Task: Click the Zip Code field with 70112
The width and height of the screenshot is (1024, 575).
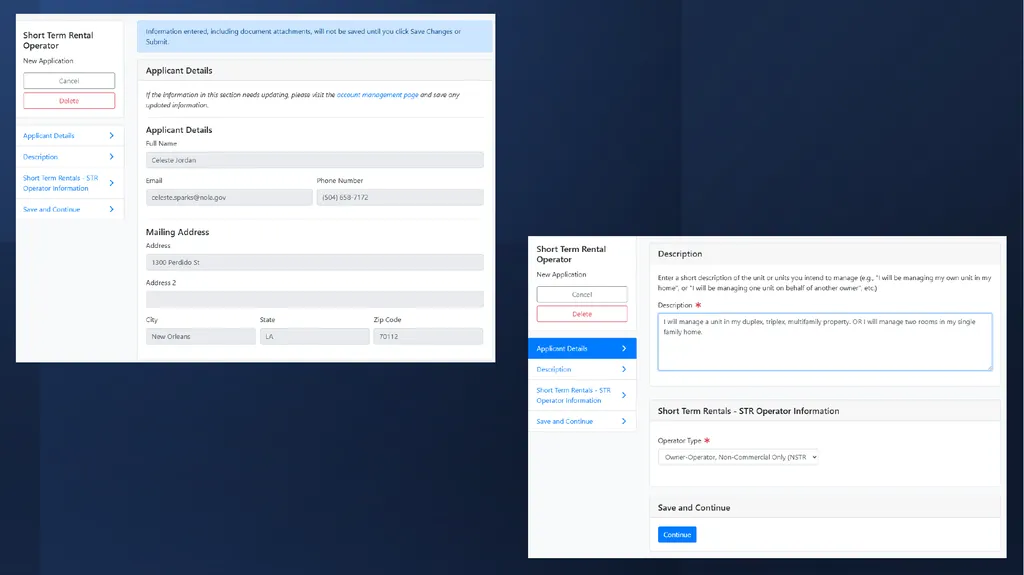Action: (428, 337)
